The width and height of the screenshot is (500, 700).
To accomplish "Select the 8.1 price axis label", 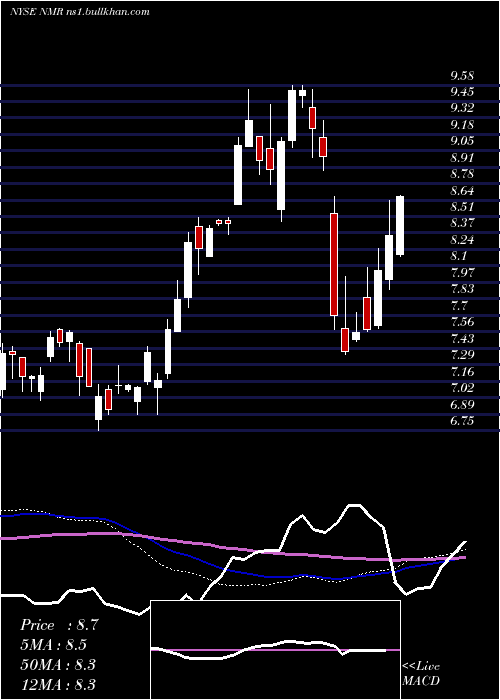I will point(458,256).
